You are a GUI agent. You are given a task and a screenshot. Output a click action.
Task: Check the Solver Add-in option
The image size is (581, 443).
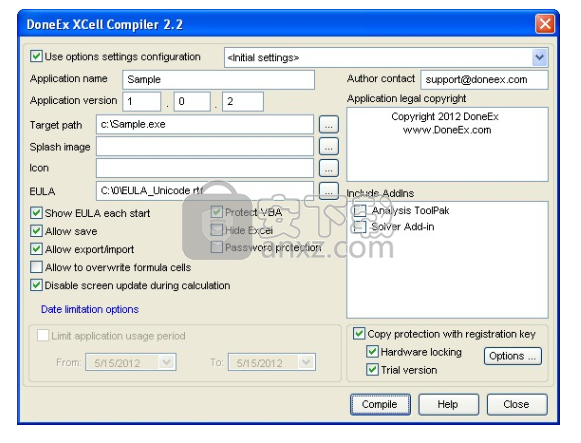click(360, 227)
